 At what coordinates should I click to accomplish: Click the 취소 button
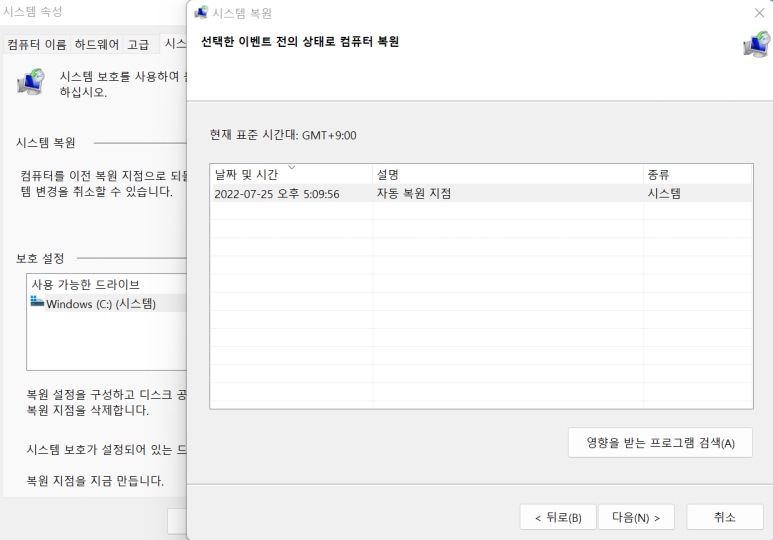(x=725, y=517)
